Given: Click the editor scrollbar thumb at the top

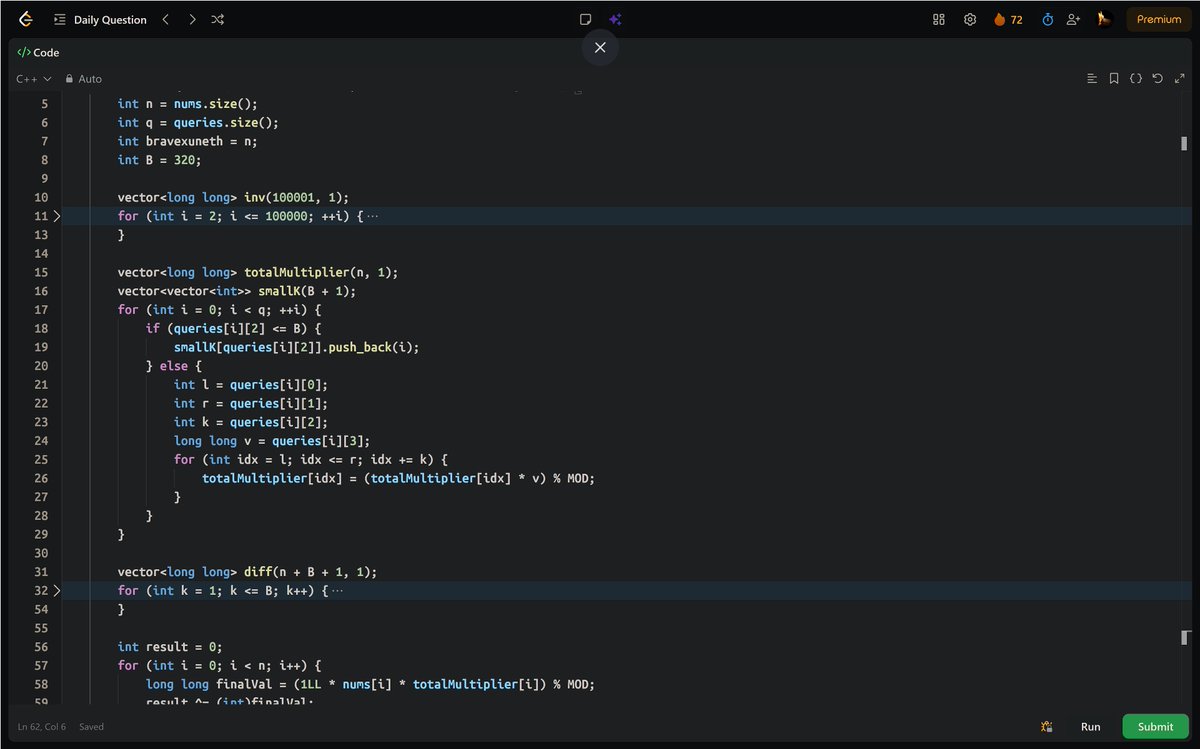Looking at the screenshot, I should tap(1184, 143).
